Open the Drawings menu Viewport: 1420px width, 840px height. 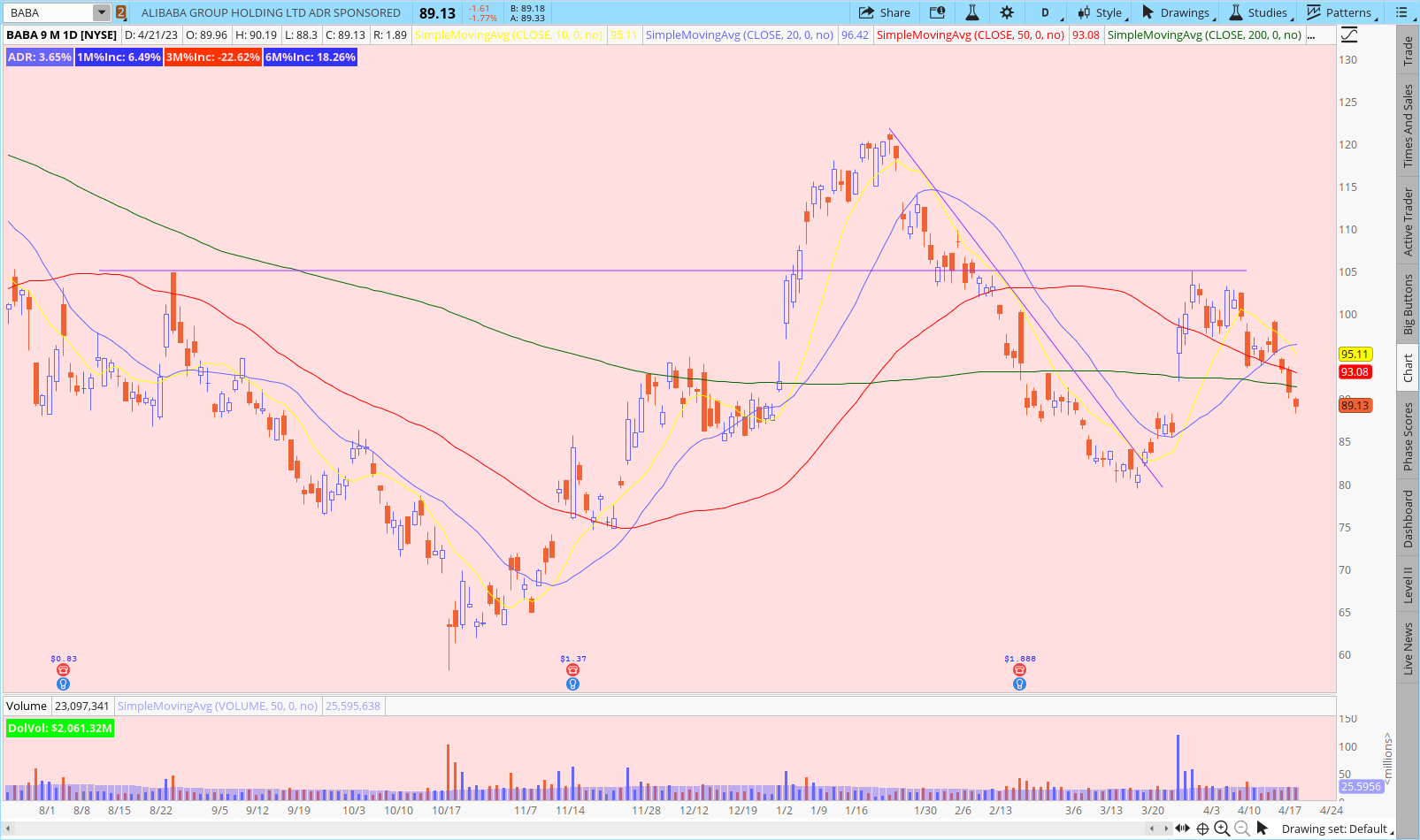pyautogui.click(x=1177, y=12)
